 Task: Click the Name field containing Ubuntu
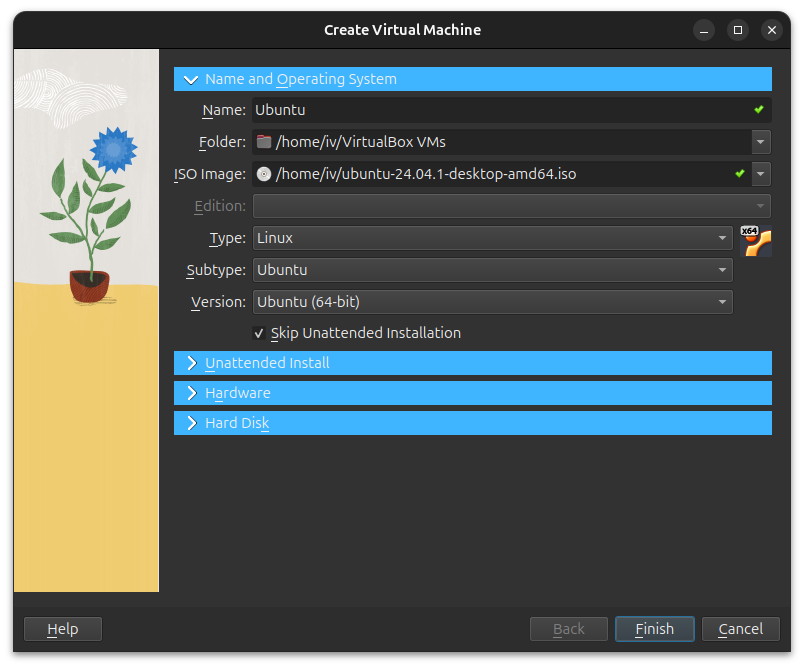511,110
